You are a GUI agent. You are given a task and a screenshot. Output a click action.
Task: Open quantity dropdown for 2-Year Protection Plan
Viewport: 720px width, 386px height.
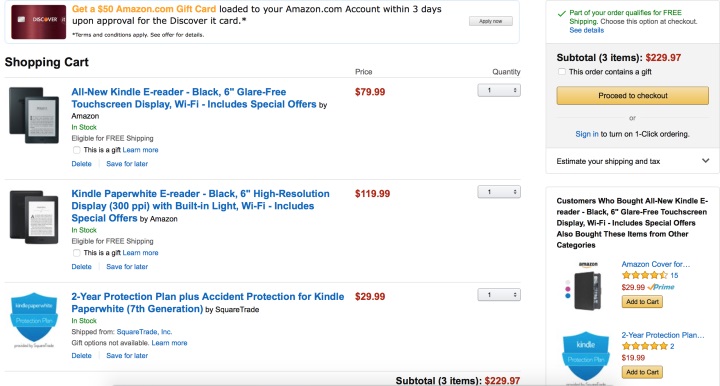[x=499, y=295]
